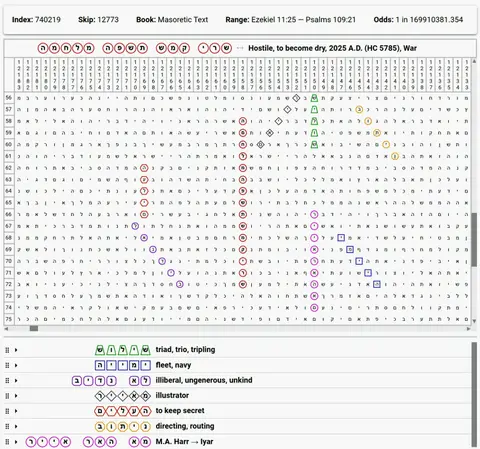The height and width of the screenshot is (449, 480).
Task: Click the 'directing, routing' label
Action: point(185,426)
